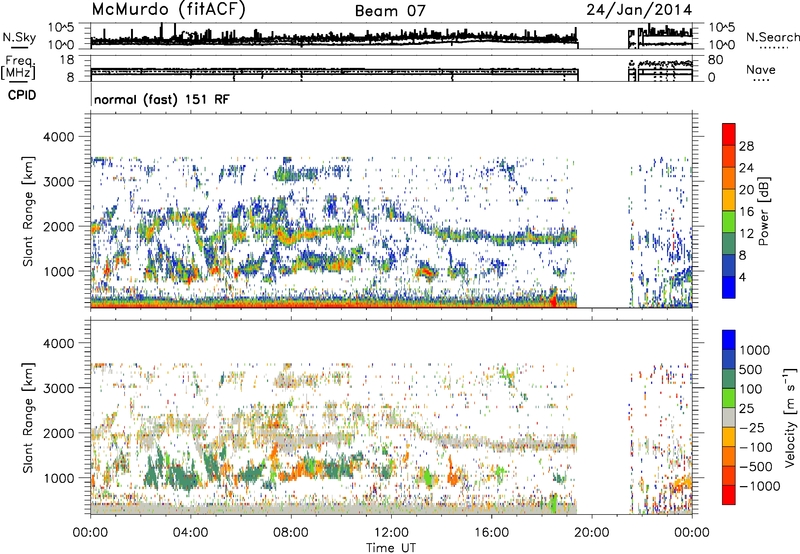The height and width of the screenshot is (554, 800).
Task: Click the dark green 8–12 dB Power segment
Action: click(729, 244)
